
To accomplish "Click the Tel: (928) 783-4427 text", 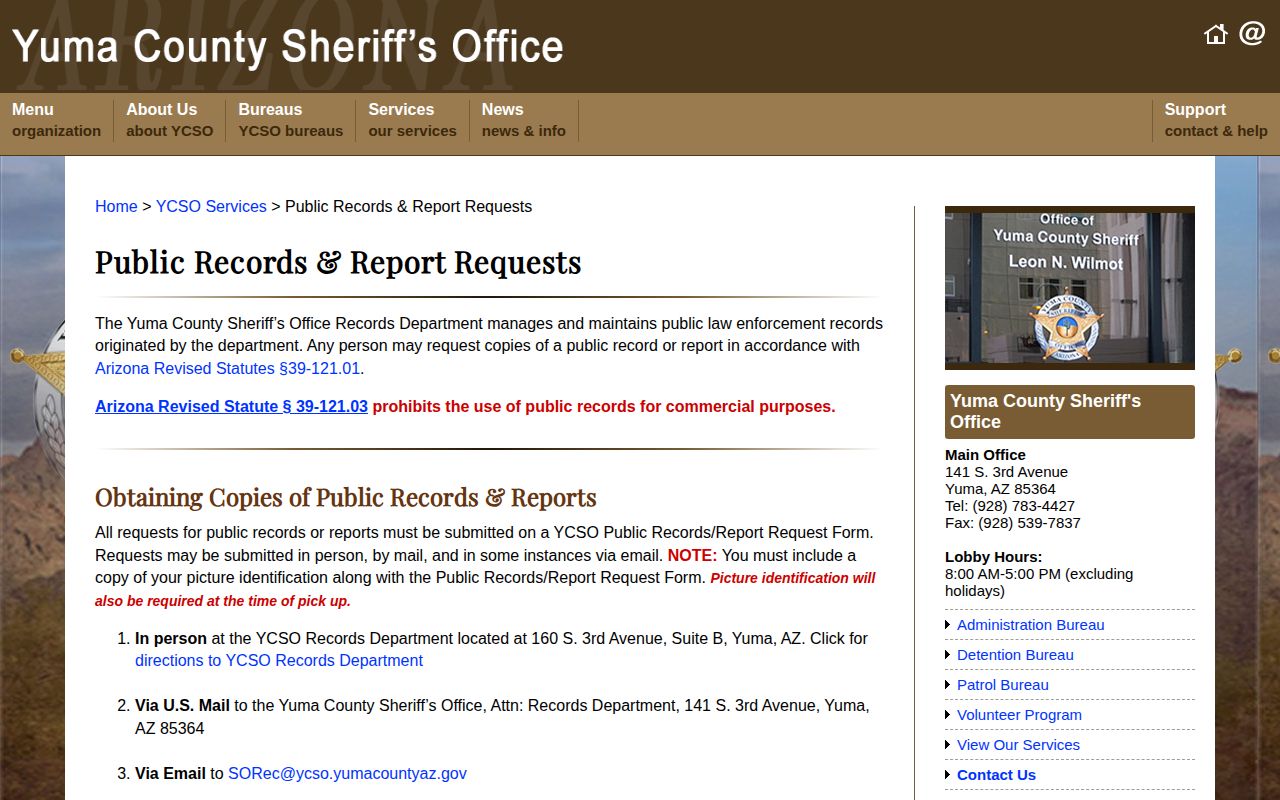I will coord(1010,506).
